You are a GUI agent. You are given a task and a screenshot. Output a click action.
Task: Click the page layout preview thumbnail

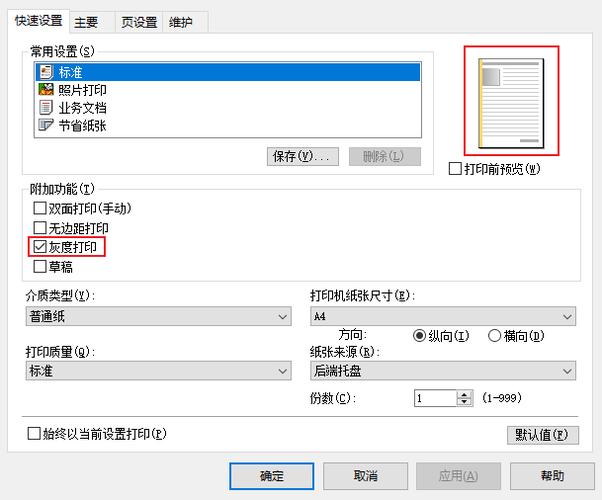click(511, 101)
